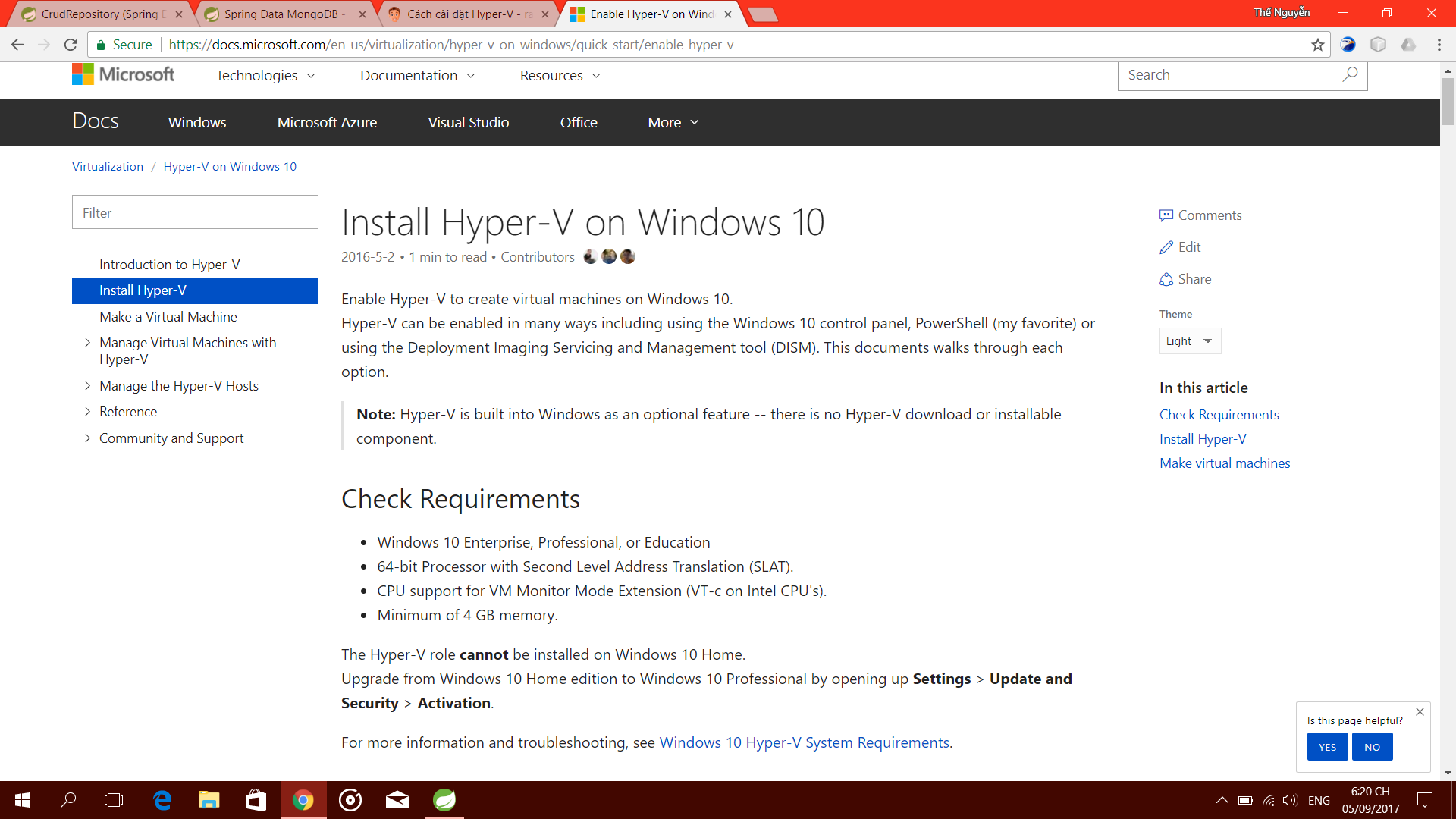Open the Comments link
Screen dimensions: 1456x819
coord(1200,215)
